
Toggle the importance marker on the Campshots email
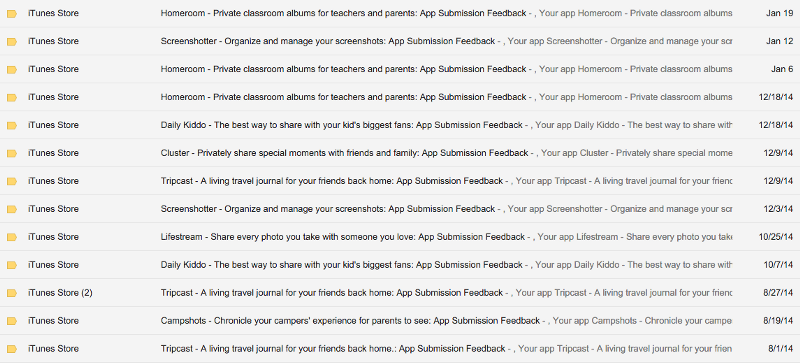pos(12,321)
